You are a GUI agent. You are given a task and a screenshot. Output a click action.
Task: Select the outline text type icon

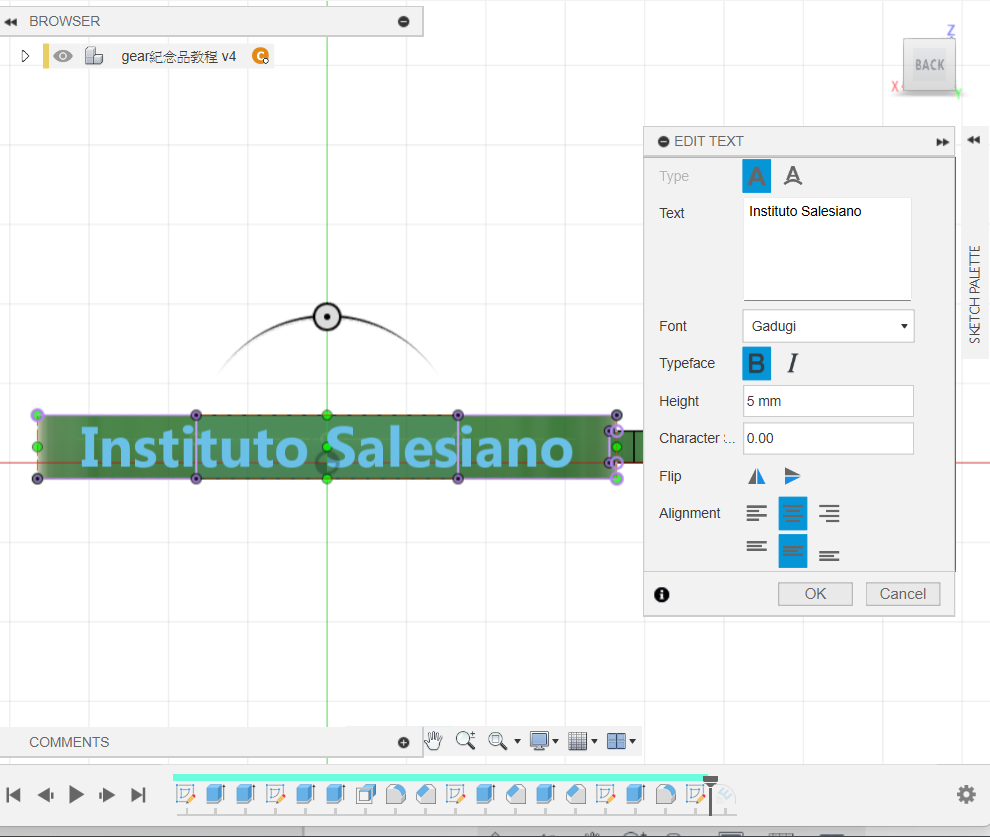(793, 177)
